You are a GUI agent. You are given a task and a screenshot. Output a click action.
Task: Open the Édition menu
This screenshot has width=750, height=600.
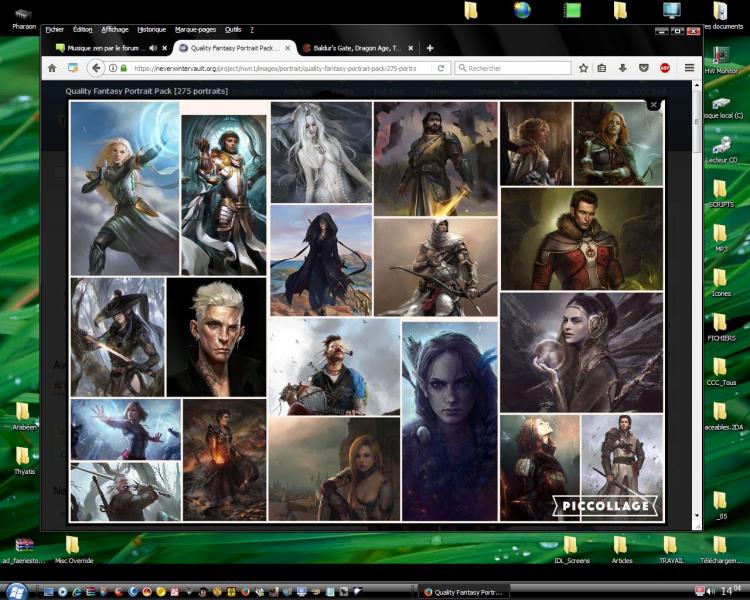click(x=82, y=30)
